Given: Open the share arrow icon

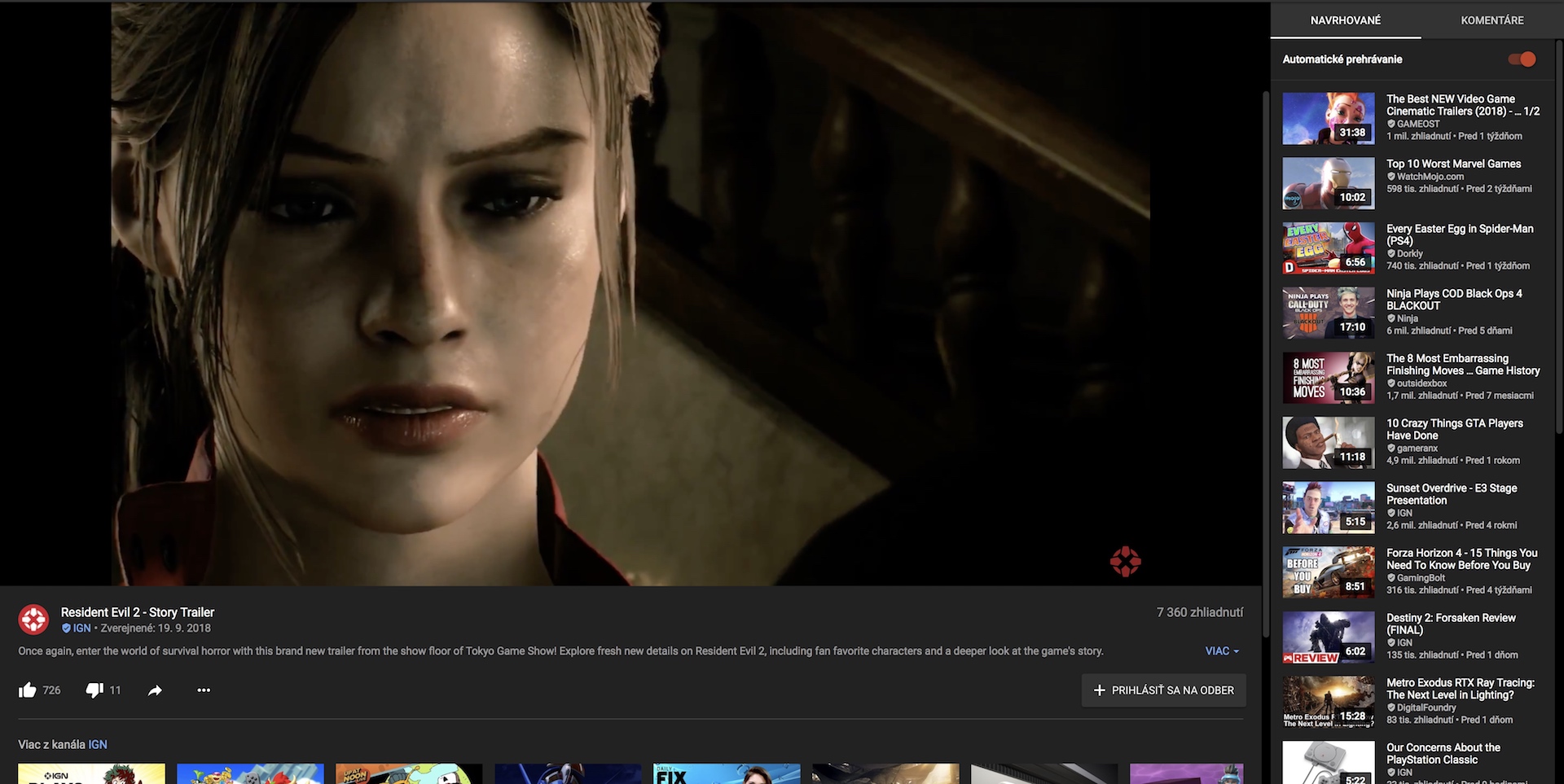Looking at the screenshot, I should (x=155, y=690).
